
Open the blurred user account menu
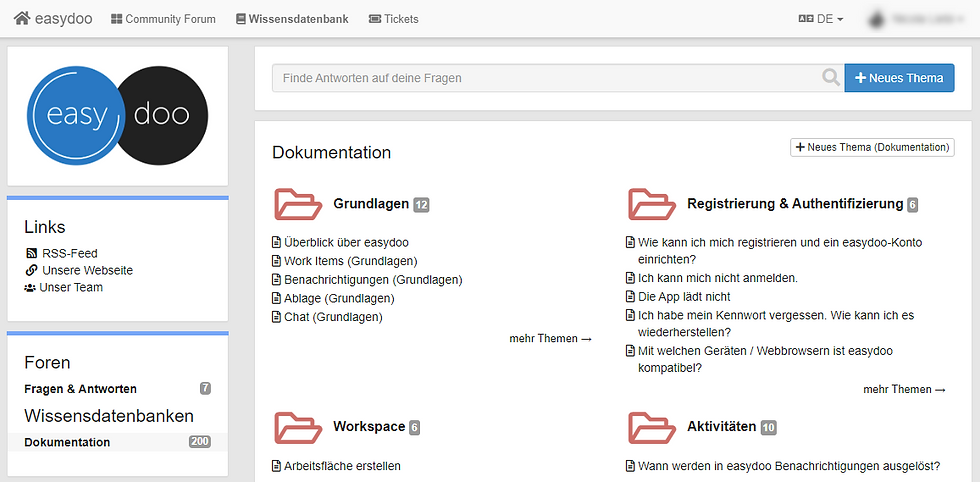[916, 19]
